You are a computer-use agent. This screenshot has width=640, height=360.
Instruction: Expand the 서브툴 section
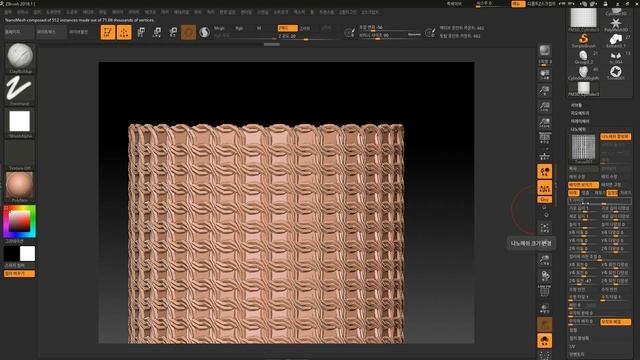pos(576,105)
